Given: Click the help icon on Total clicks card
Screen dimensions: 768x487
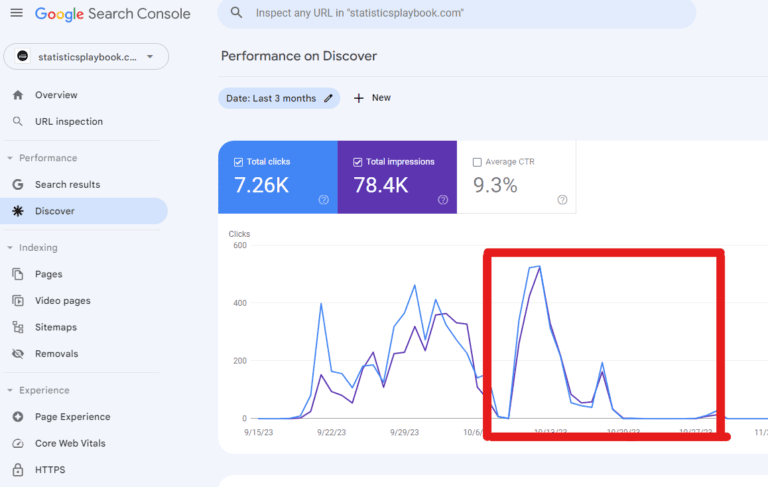Looking at the screenshot, I should tap(324, 199).
